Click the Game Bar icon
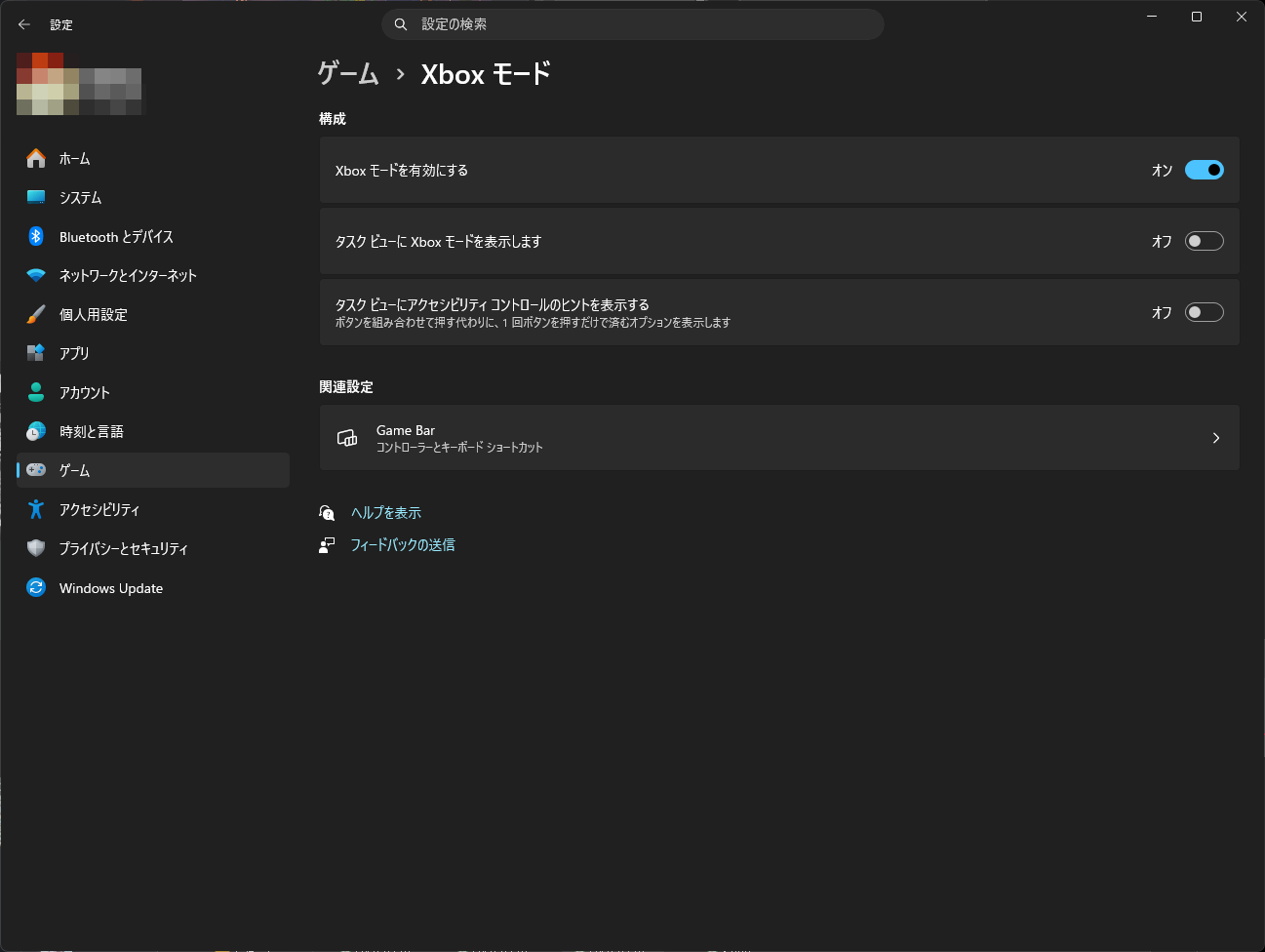Screen dimensions: 1265x952 pyautogui.click(x=347, y=438)
